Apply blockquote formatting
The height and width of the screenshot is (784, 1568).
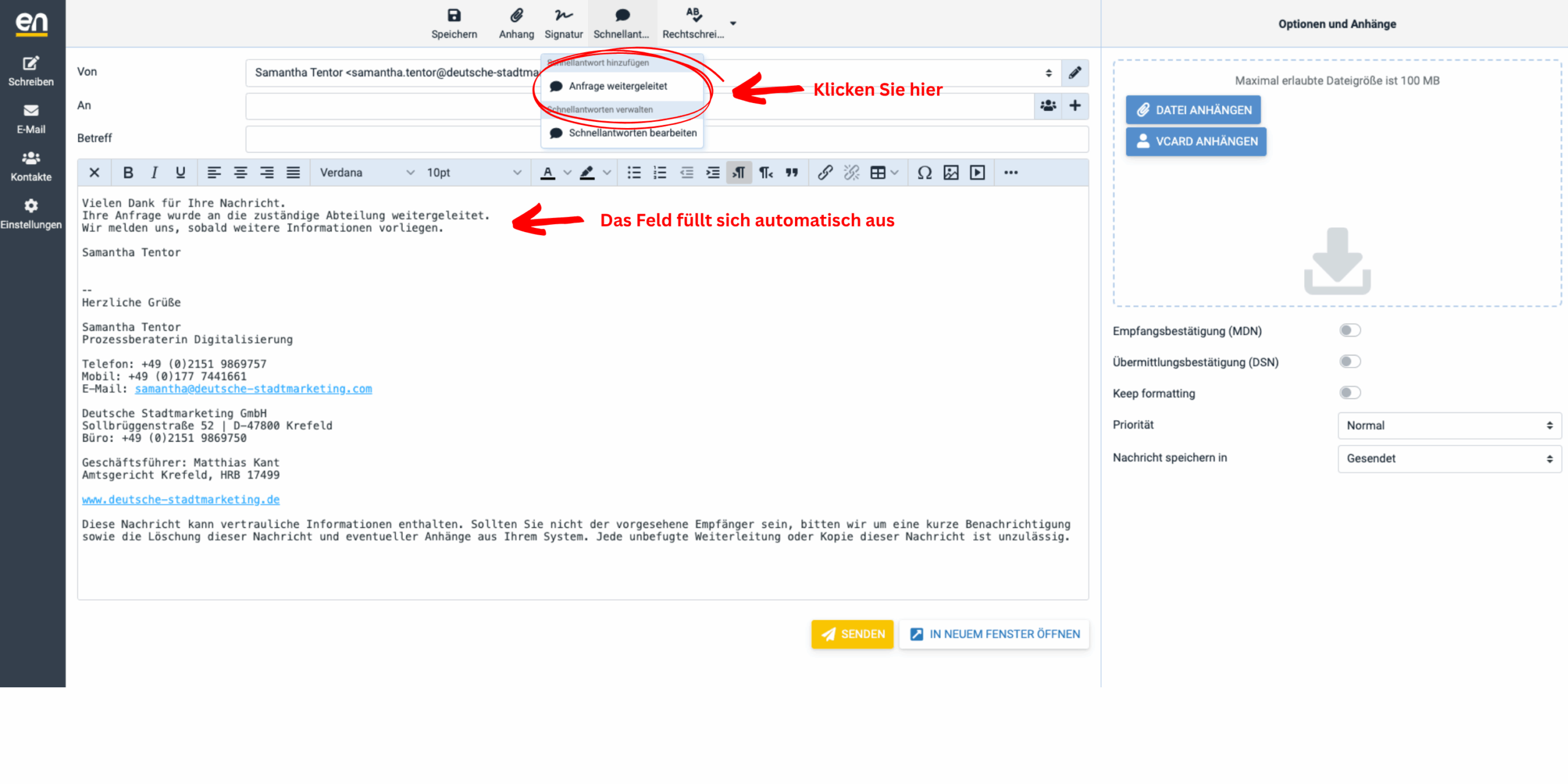(x=792, y=172)
